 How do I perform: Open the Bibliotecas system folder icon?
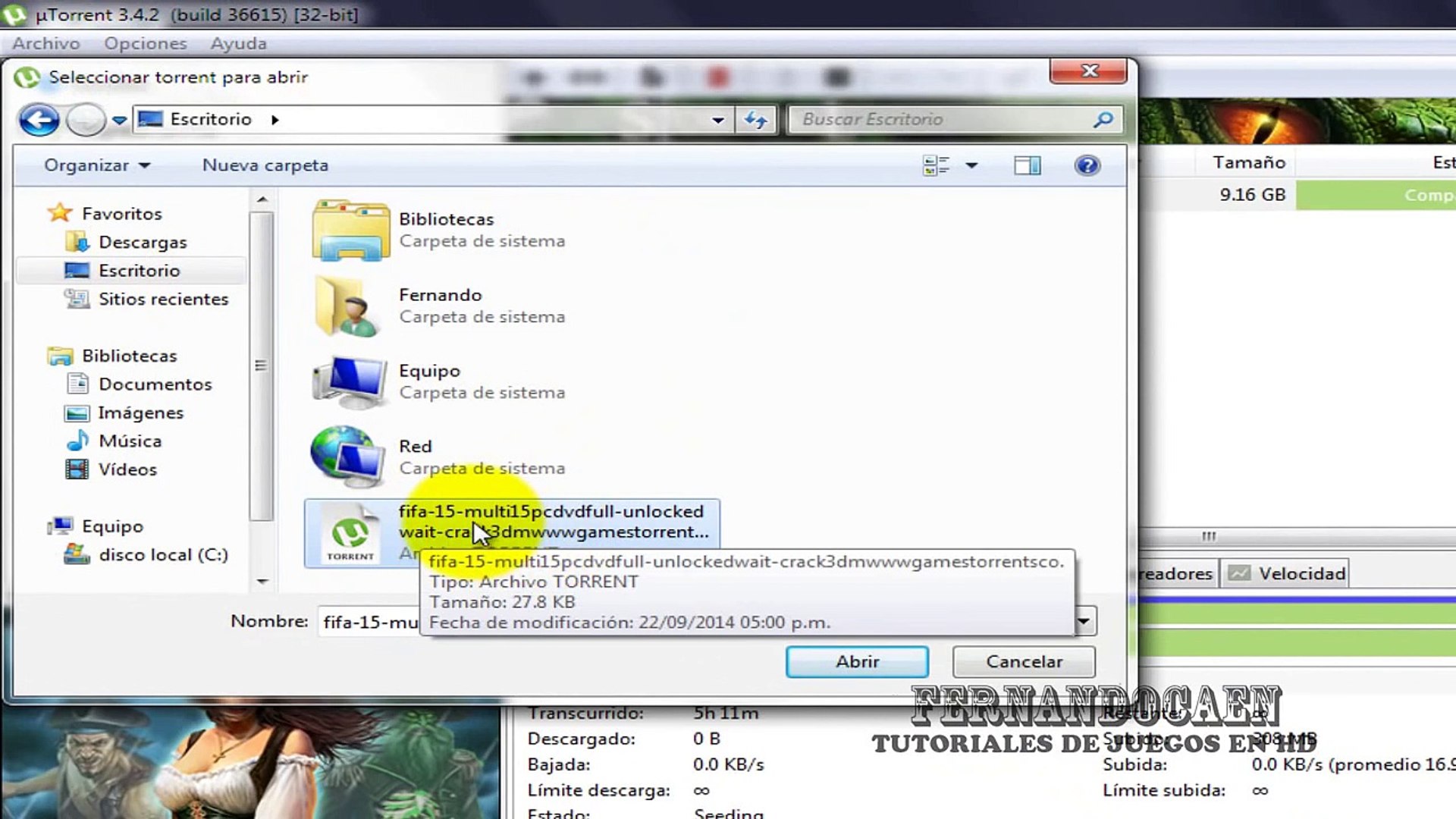coord(350,231)
